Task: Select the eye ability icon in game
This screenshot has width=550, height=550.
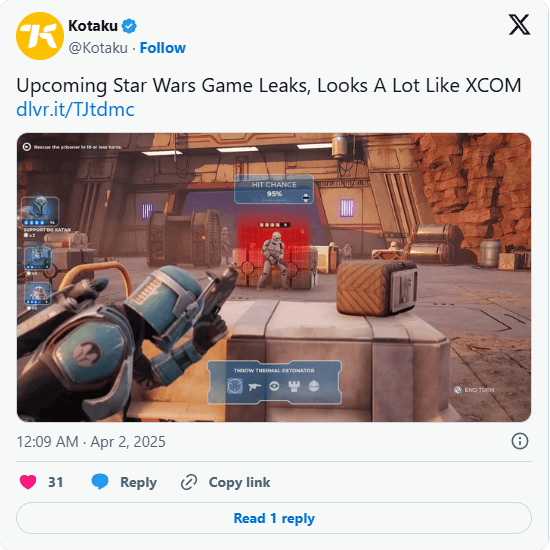Action: tap(274, 387)
